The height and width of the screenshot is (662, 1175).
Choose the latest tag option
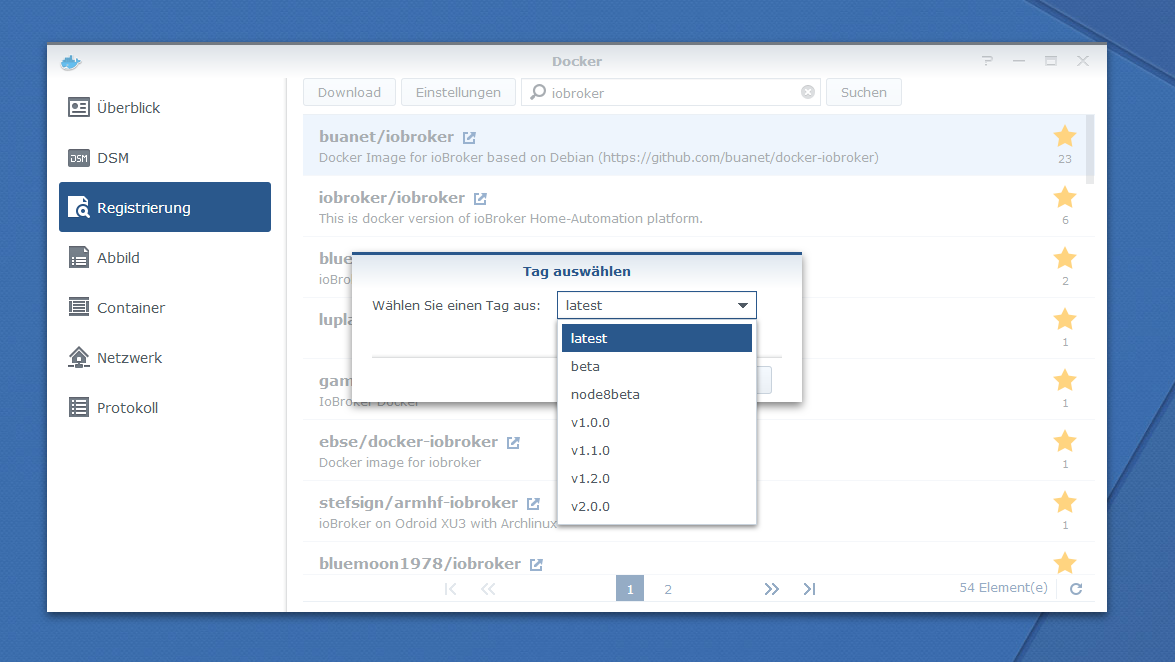pos(656,338)
